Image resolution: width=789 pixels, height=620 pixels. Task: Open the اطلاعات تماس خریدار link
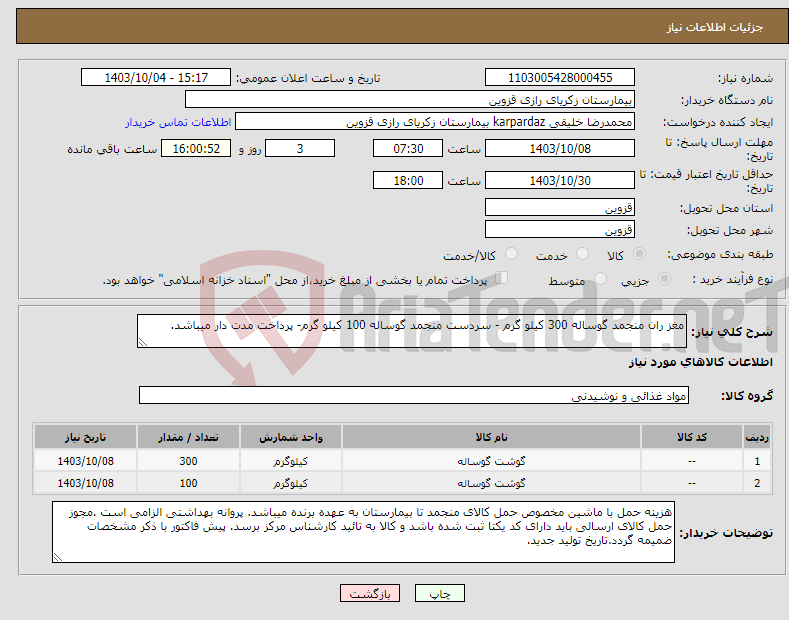click(x=178, y=122)
